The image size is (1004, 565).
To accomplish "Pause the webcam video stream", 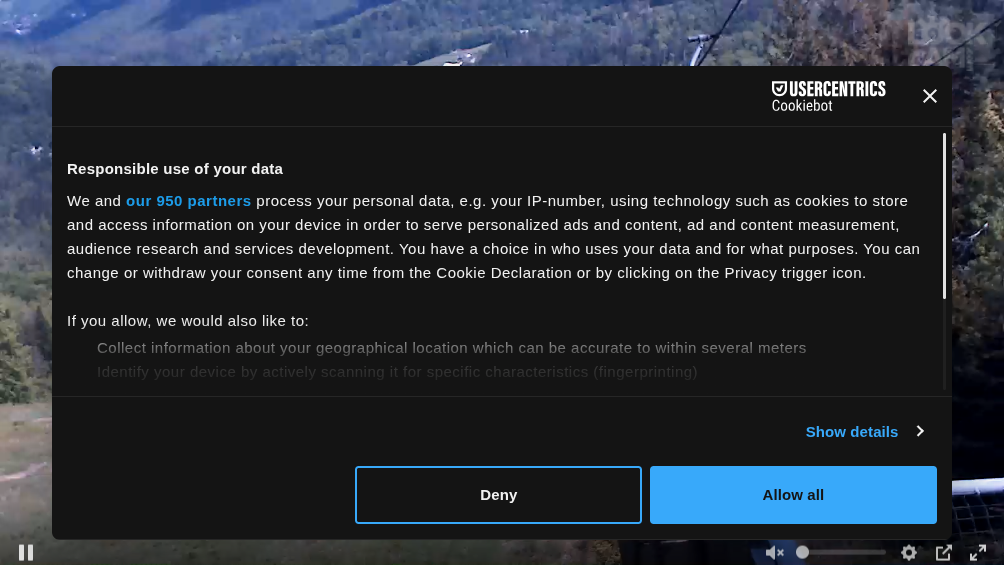I will 26,552.
